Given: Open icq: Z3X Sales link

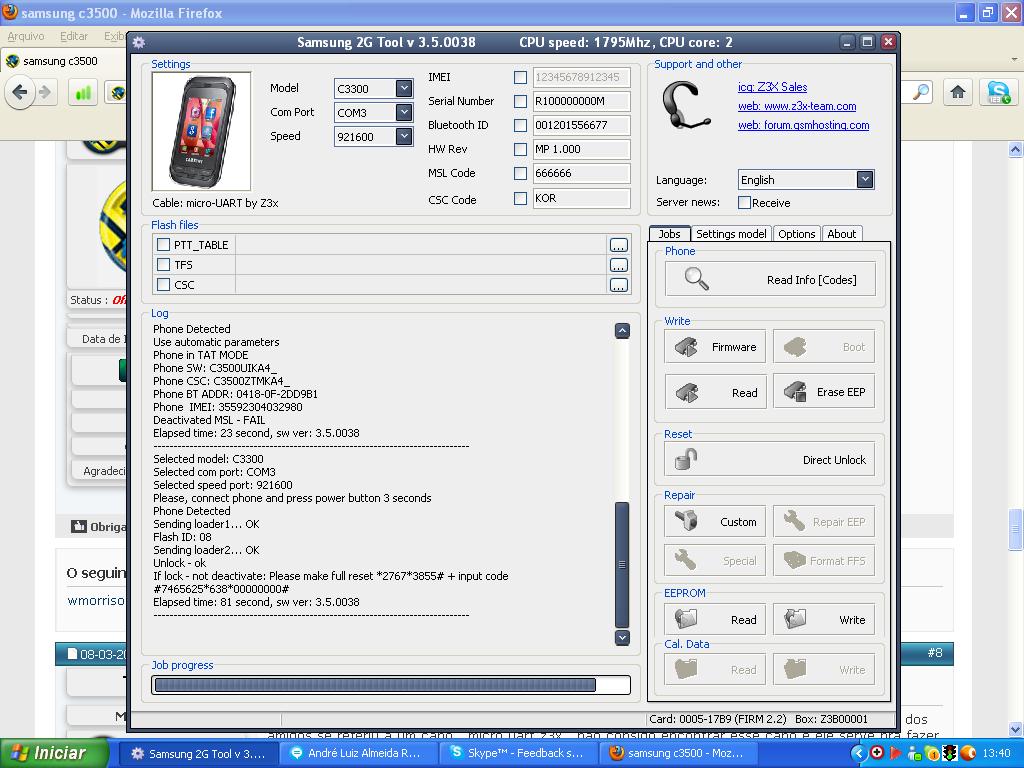Looking at the screenshot, I should pyautogui.click(x=773, y=87).
